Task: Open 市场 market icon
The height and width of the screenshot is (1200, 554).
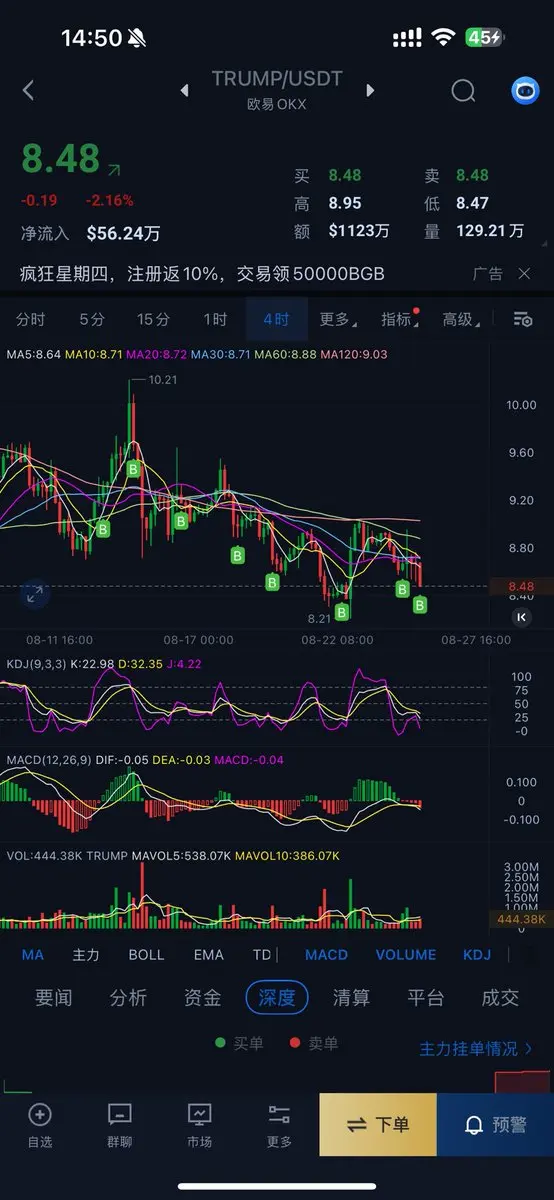Action: (199, 1125)
